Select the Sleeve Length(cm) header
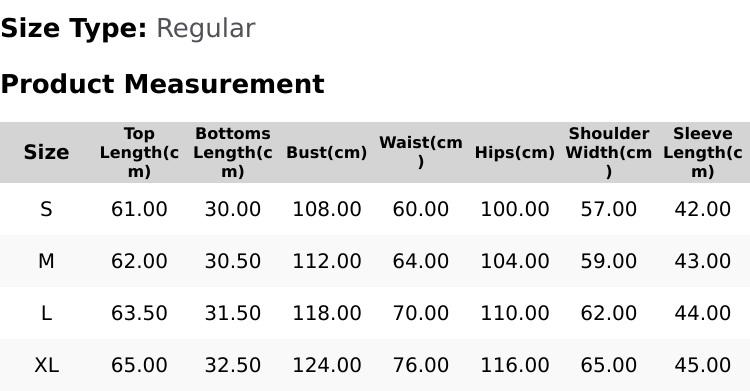Viewport: 750px width, 391px height. pos(703,152)
